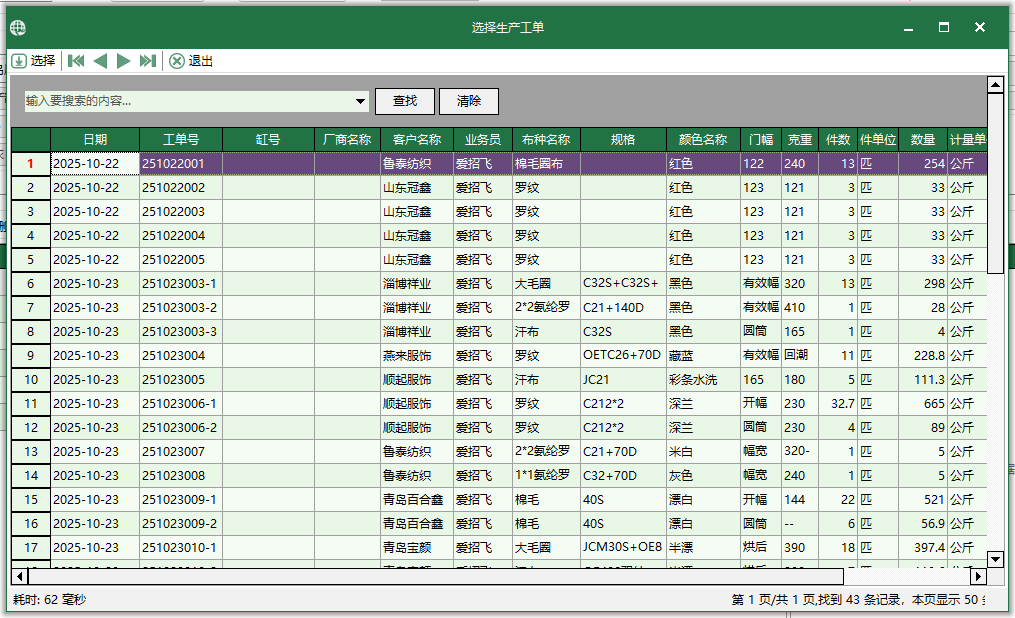Click the 清除 clear button
Screen dimensions: 1015x618
pyautogui.click(x=468, y=101)
